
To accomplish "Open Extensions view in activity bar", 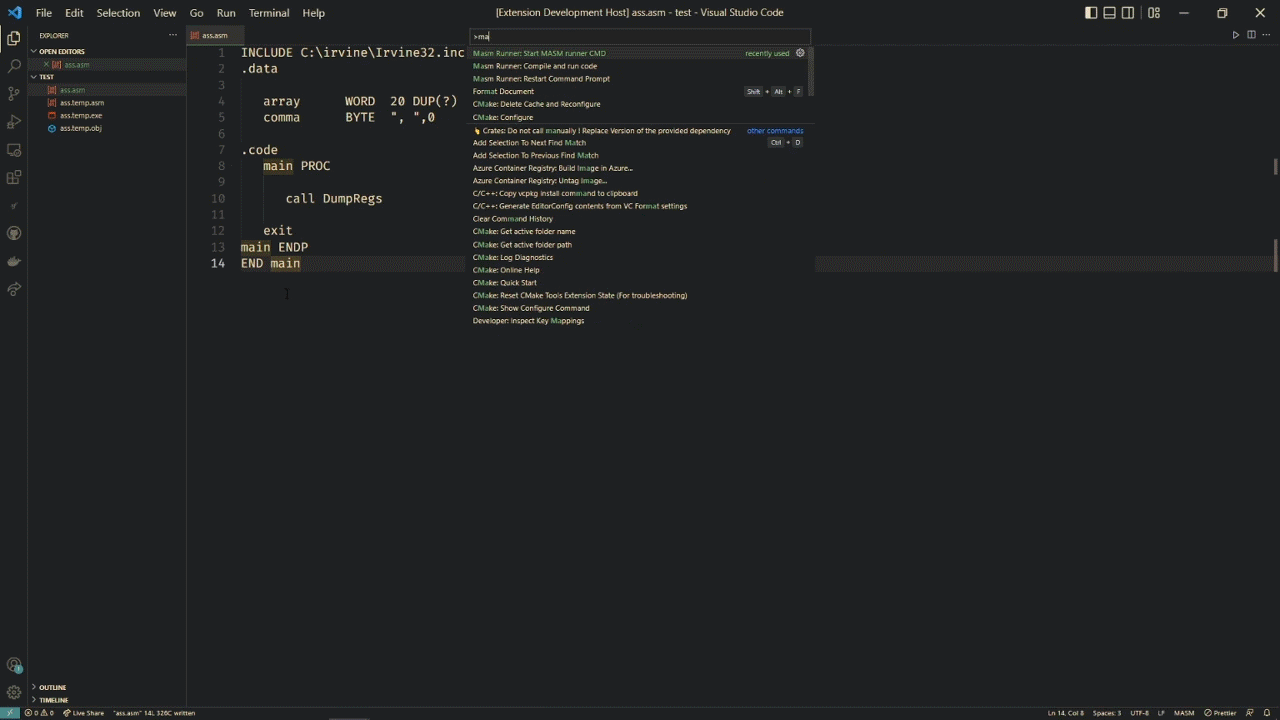I will coord(14,178).
